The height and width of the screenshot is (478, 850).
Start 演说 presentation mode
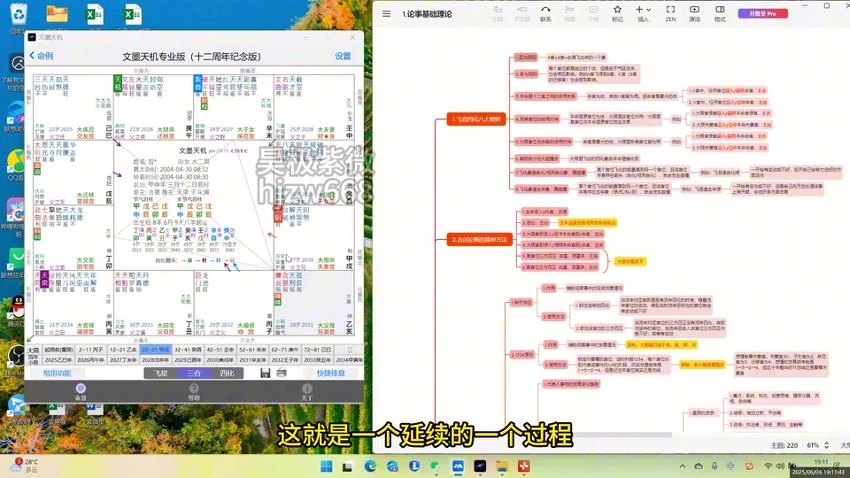coord(694,14)
